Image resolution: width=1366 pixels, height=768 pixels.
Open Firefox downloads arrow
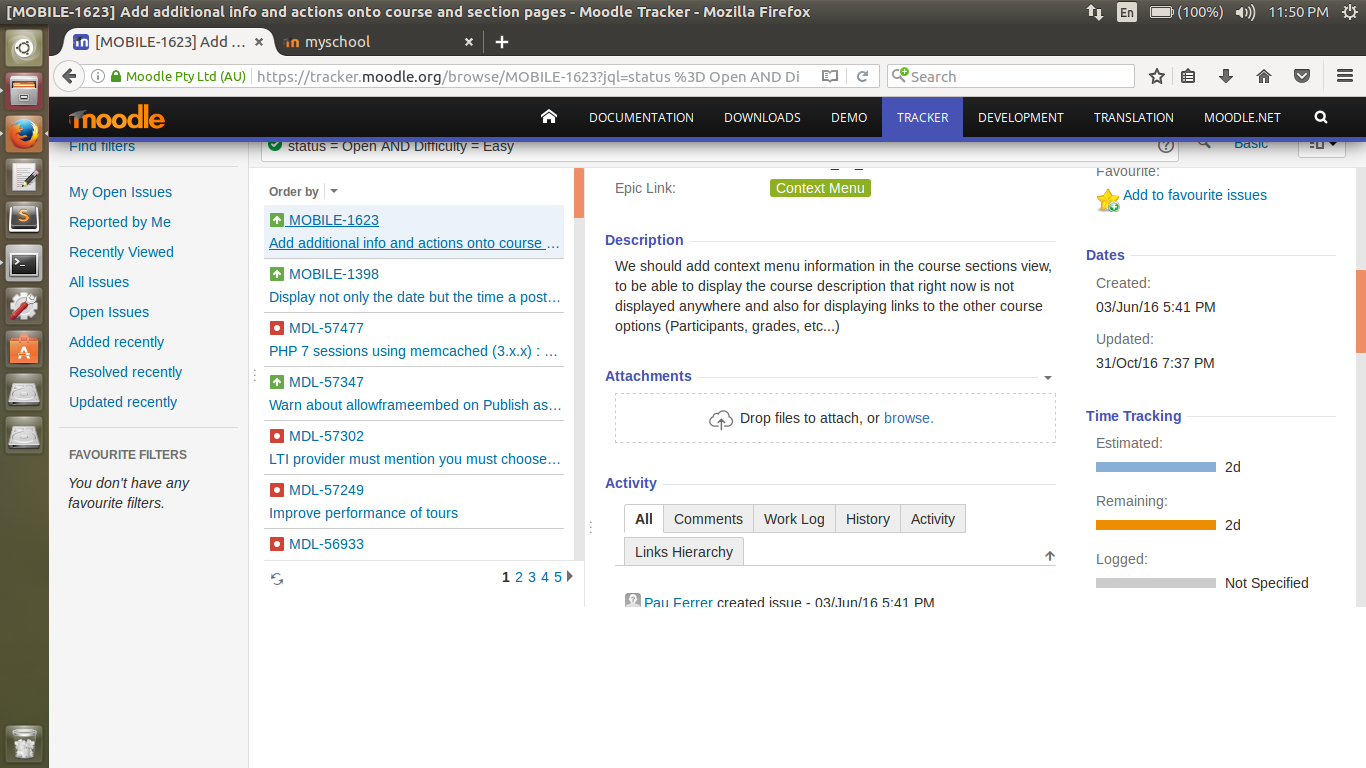[x=1226, y=76]
